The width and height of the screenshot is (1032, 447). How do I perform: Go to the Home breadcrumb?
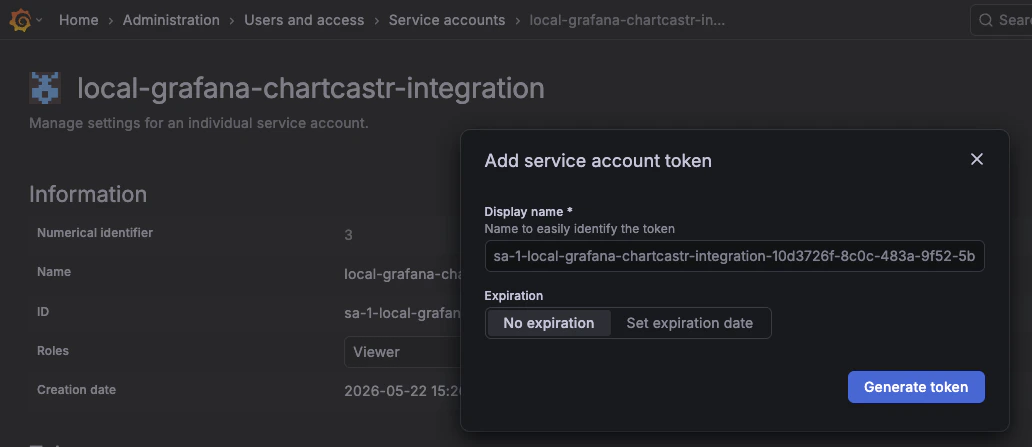[x=78, y=20]
